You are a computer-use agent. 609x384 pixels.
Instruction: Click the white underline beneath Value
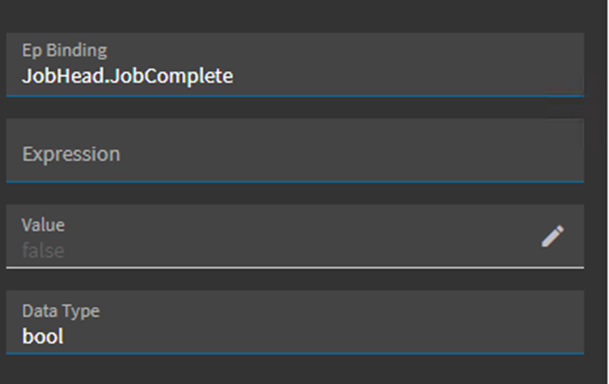tap(295, 268)
